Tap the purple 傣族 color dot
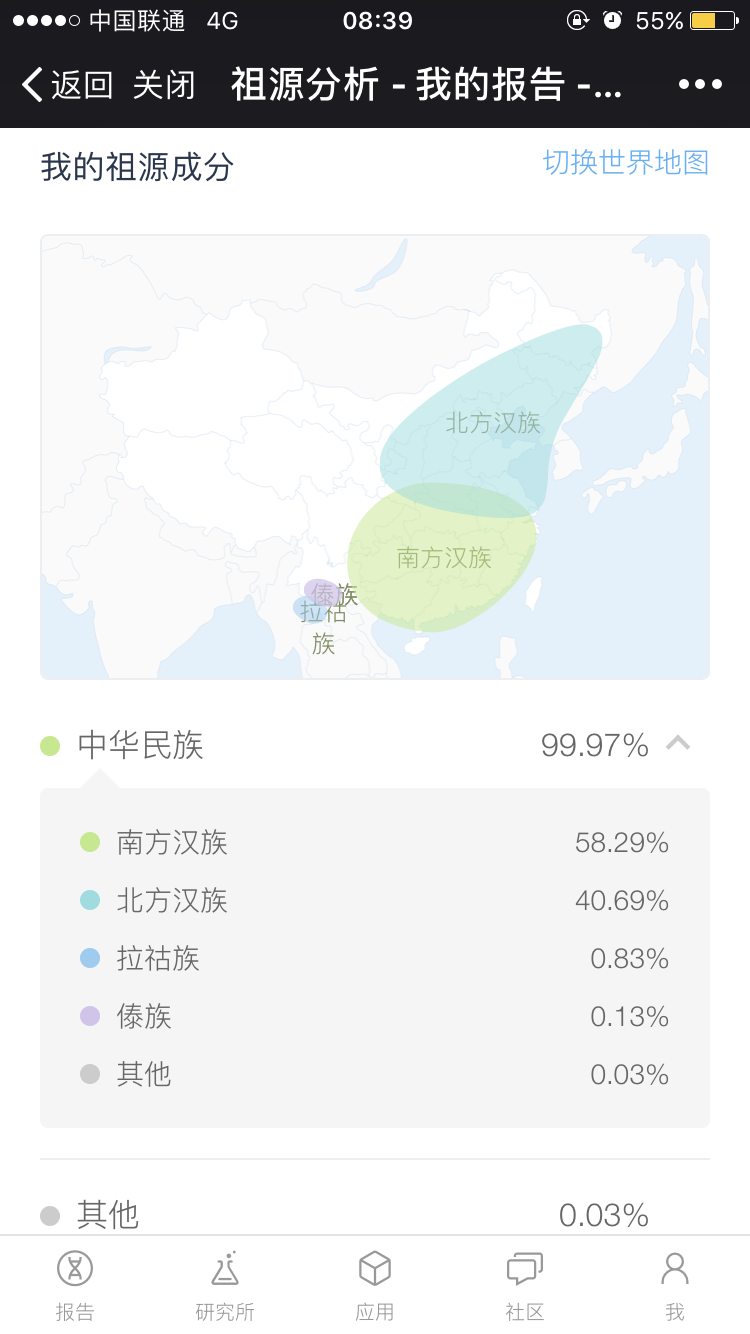750x1334 pixels. coord(90,1016)
